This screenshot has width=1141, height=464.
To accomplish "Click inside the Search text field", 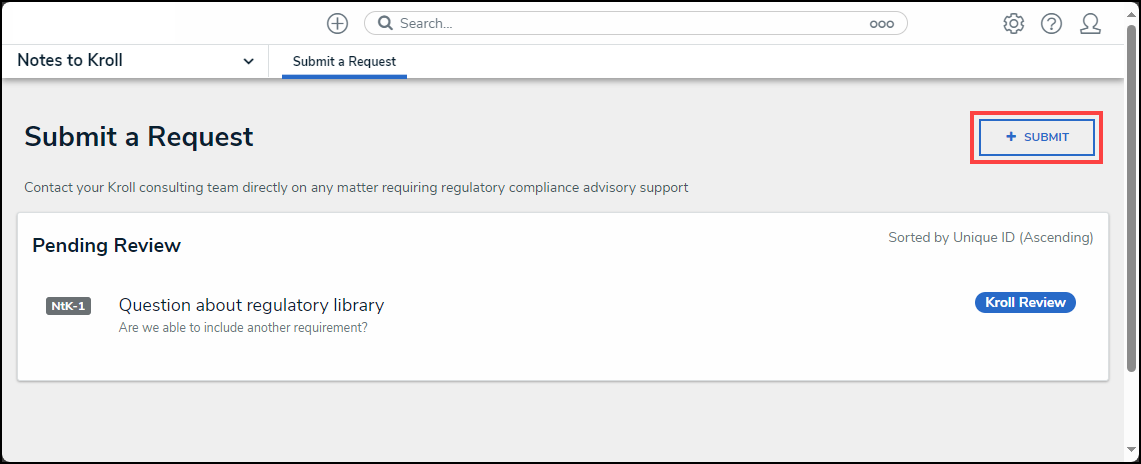I will [630, 23].
